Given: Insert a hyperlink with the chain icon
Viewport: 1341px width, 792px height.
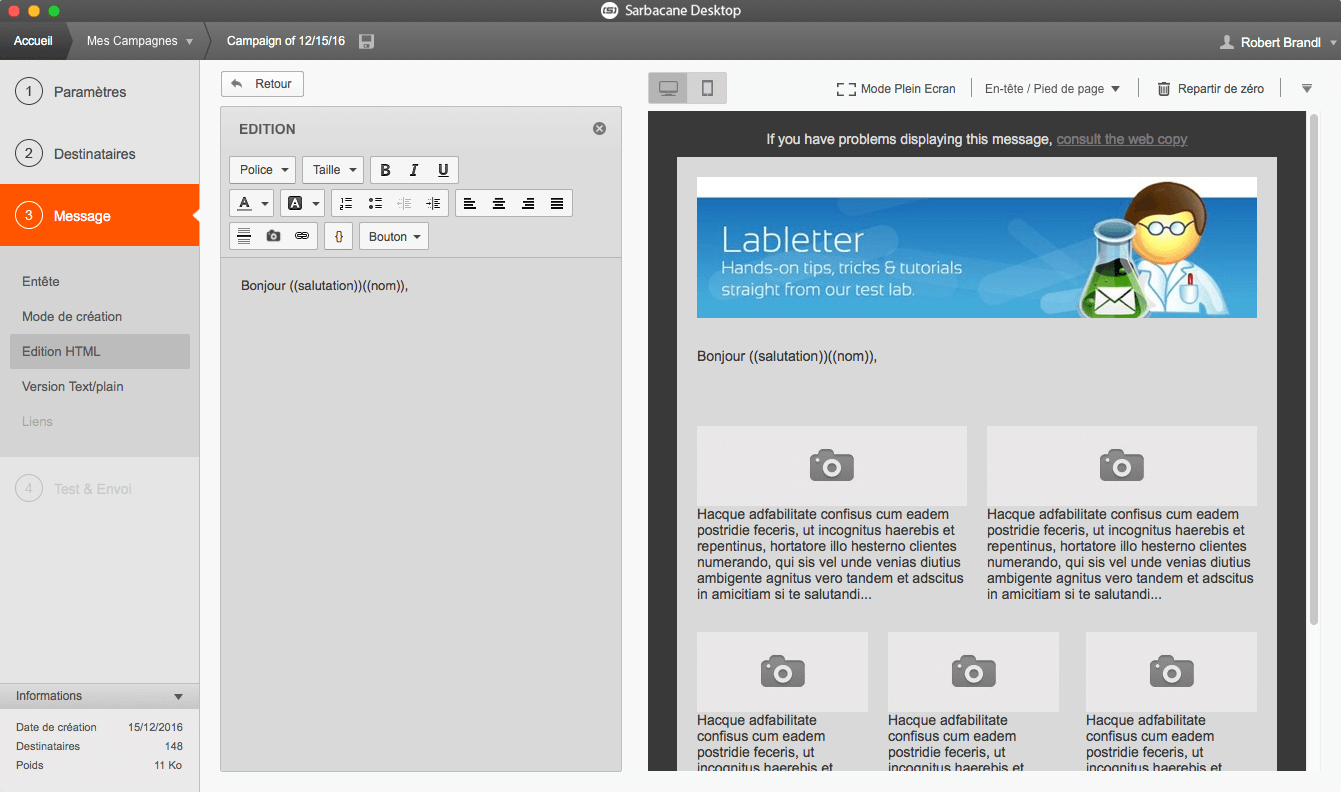Looking at the screenshot, I should (302, 236).
